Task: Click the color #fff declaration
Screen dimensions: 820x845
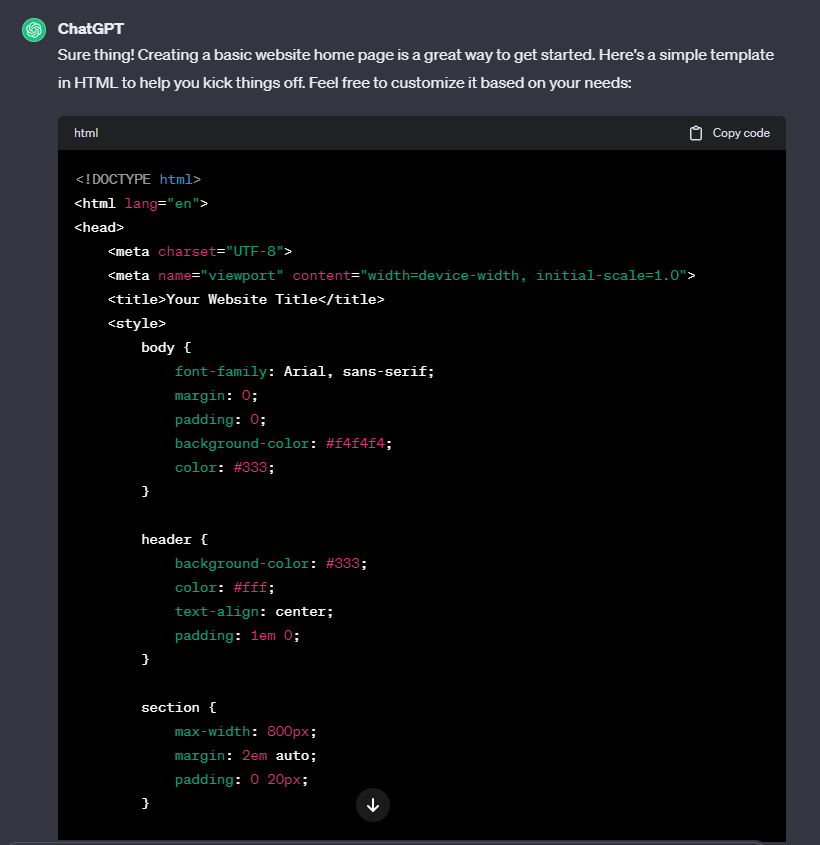Action: coord(220,587)
